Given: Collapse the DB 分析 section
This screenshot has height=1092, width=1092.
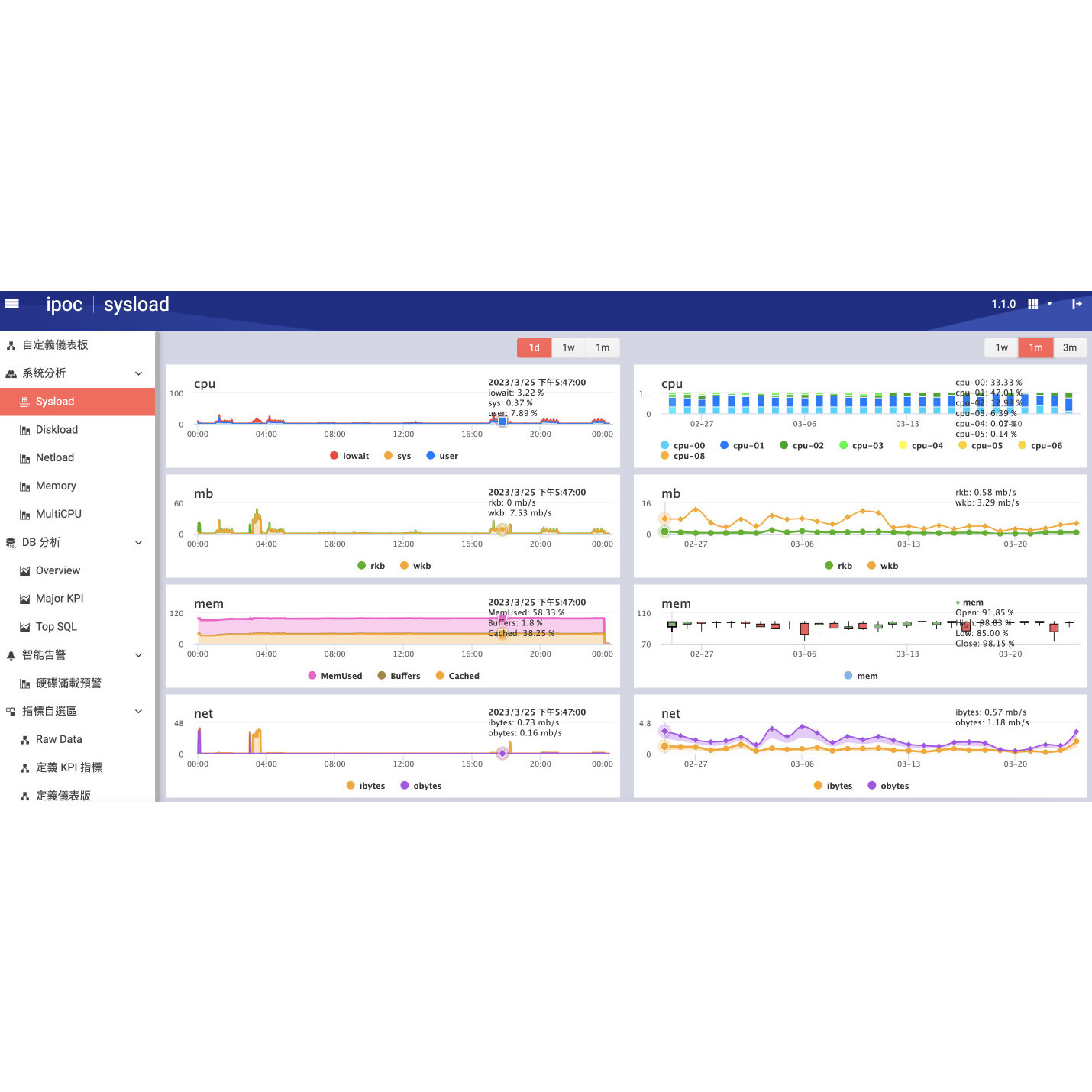Looking at the screenshot, I should 138,543.
